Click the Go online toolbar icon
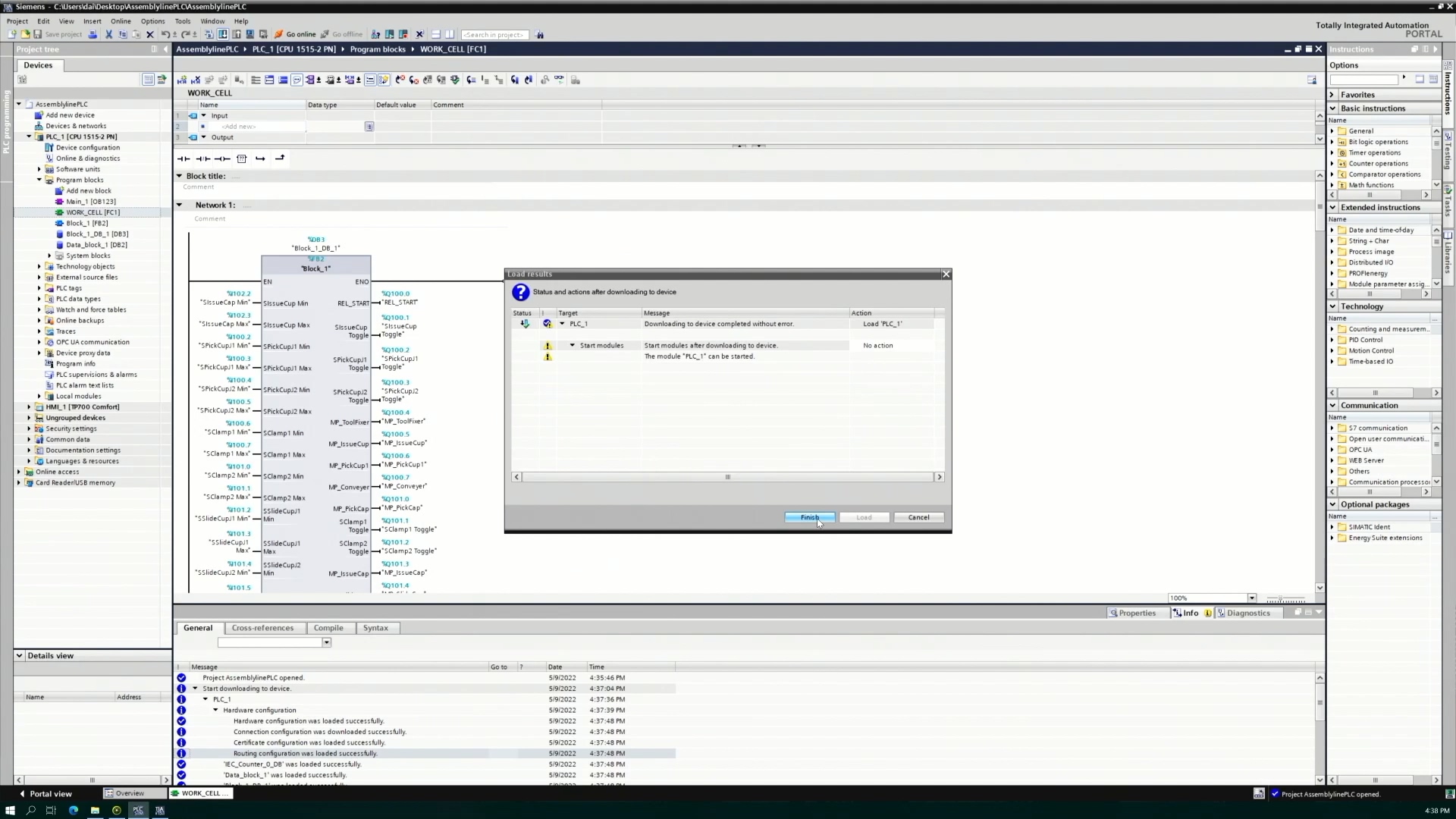 (x=279, y=35)
